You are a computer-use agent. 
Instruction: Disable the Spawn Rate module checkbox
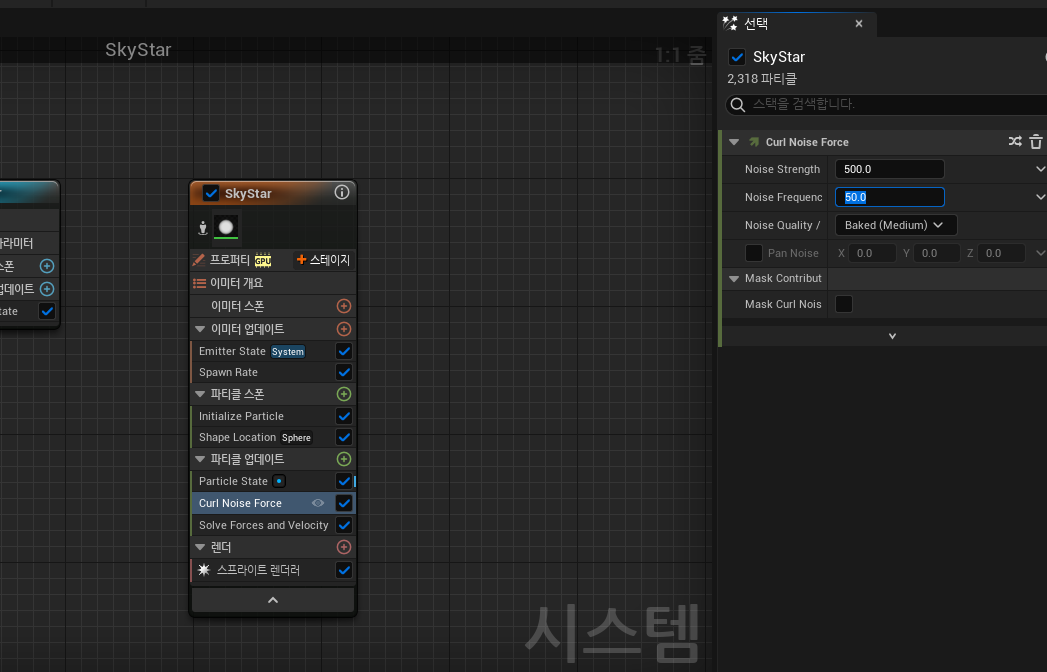pos(344,372)
